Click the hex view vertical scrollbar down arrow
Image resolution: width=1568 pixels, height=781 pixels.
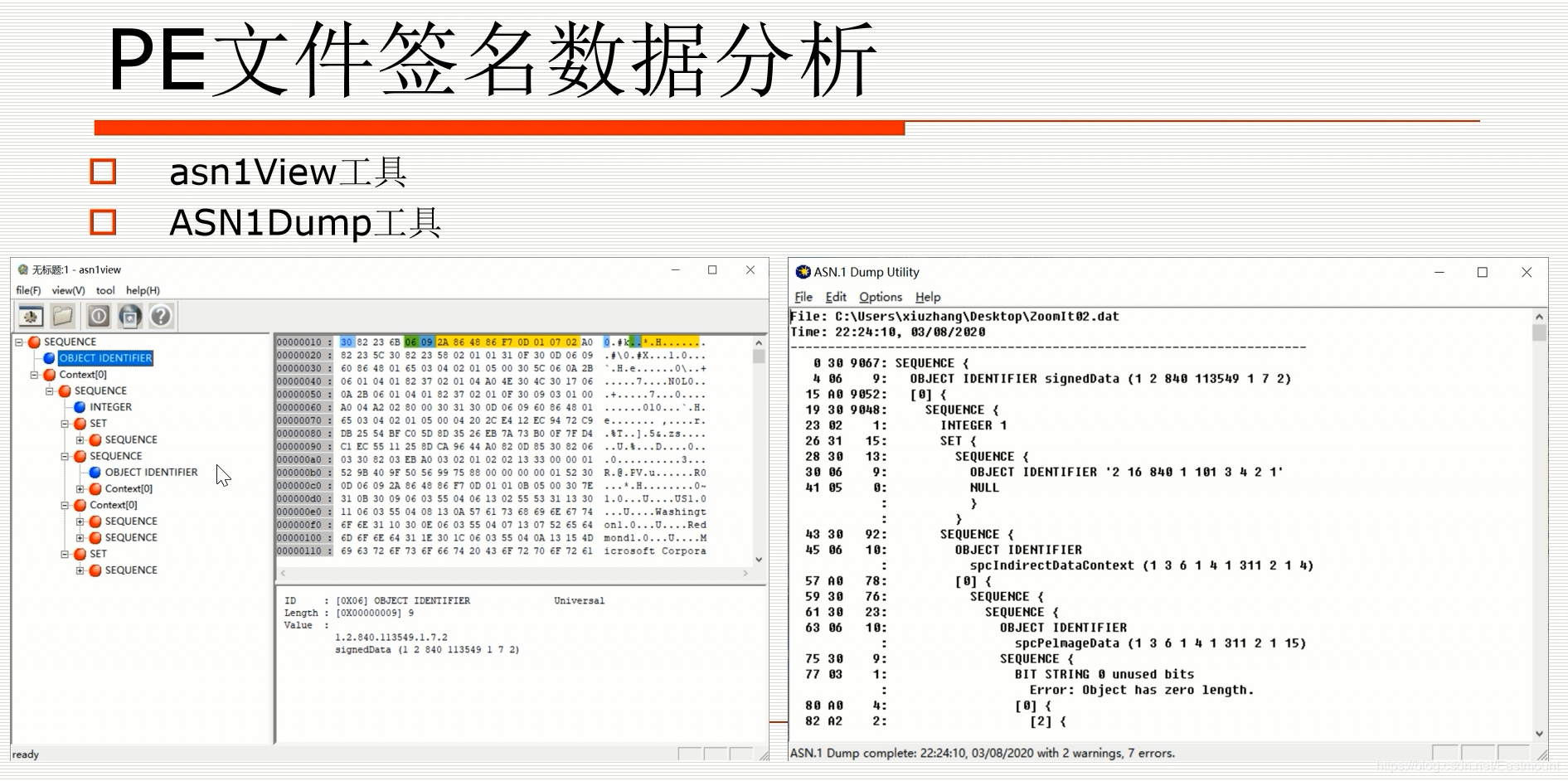click(759, 560)
